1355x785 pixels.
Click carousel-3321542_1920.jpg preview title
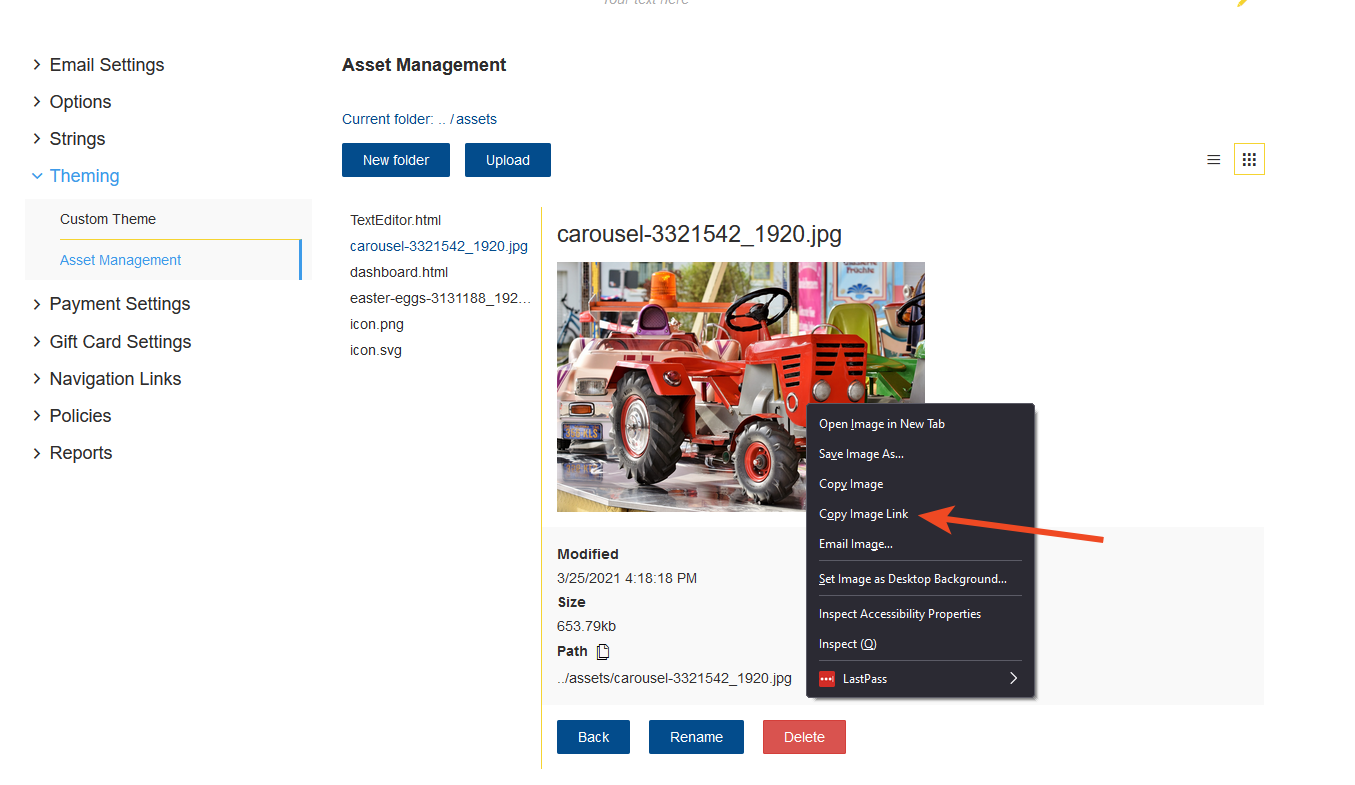tap(699, 235)
